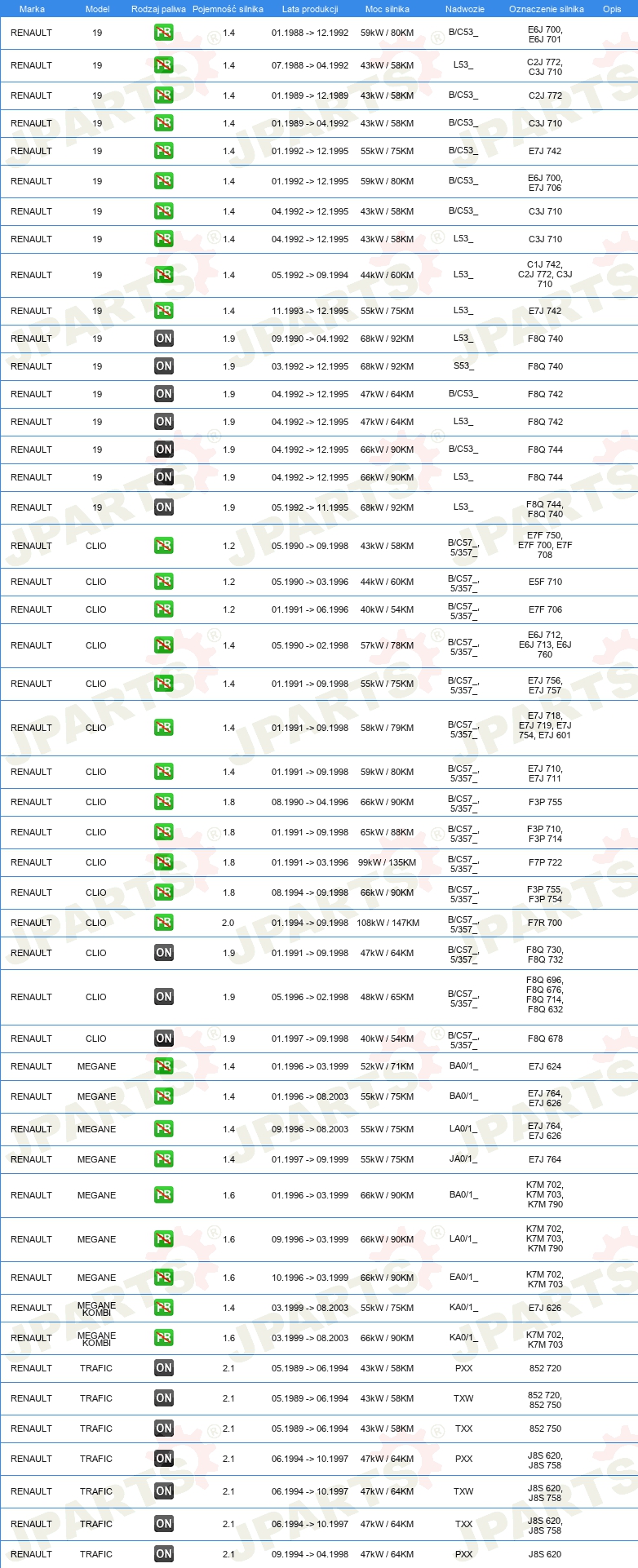Click ON diesel icon in Trafic TXW 852 720 row
Screen dimensions: 638x1568
click(x=164, y=1398)
